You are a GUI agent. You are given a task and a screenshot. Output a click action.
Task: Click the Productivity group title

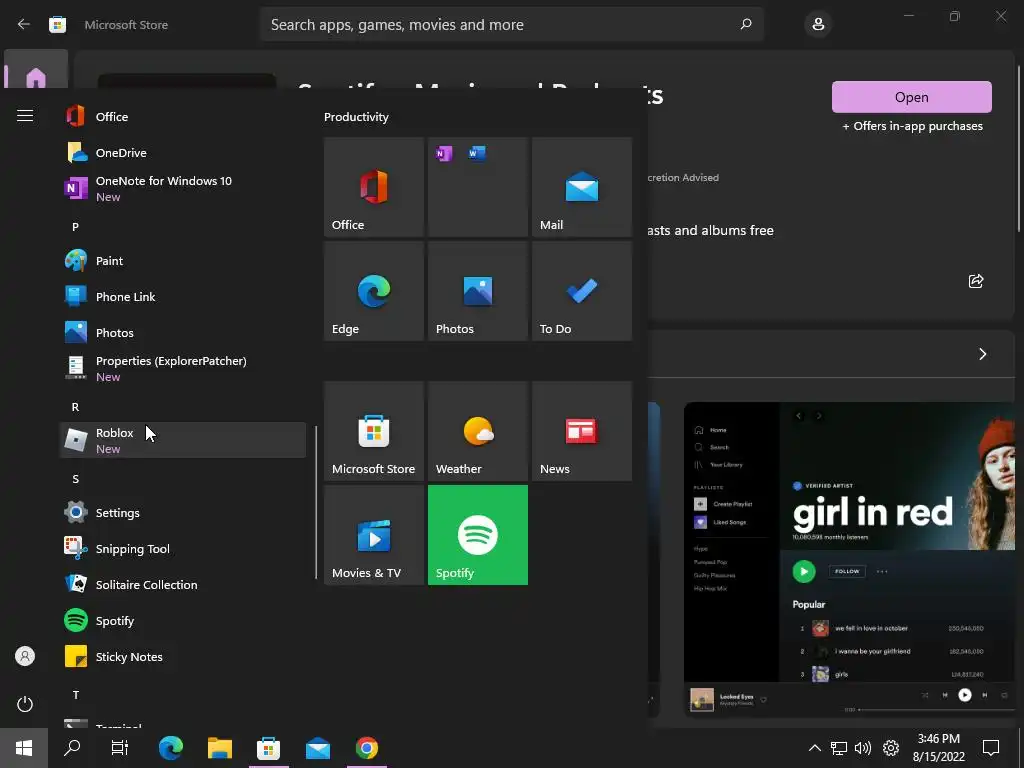356,117
